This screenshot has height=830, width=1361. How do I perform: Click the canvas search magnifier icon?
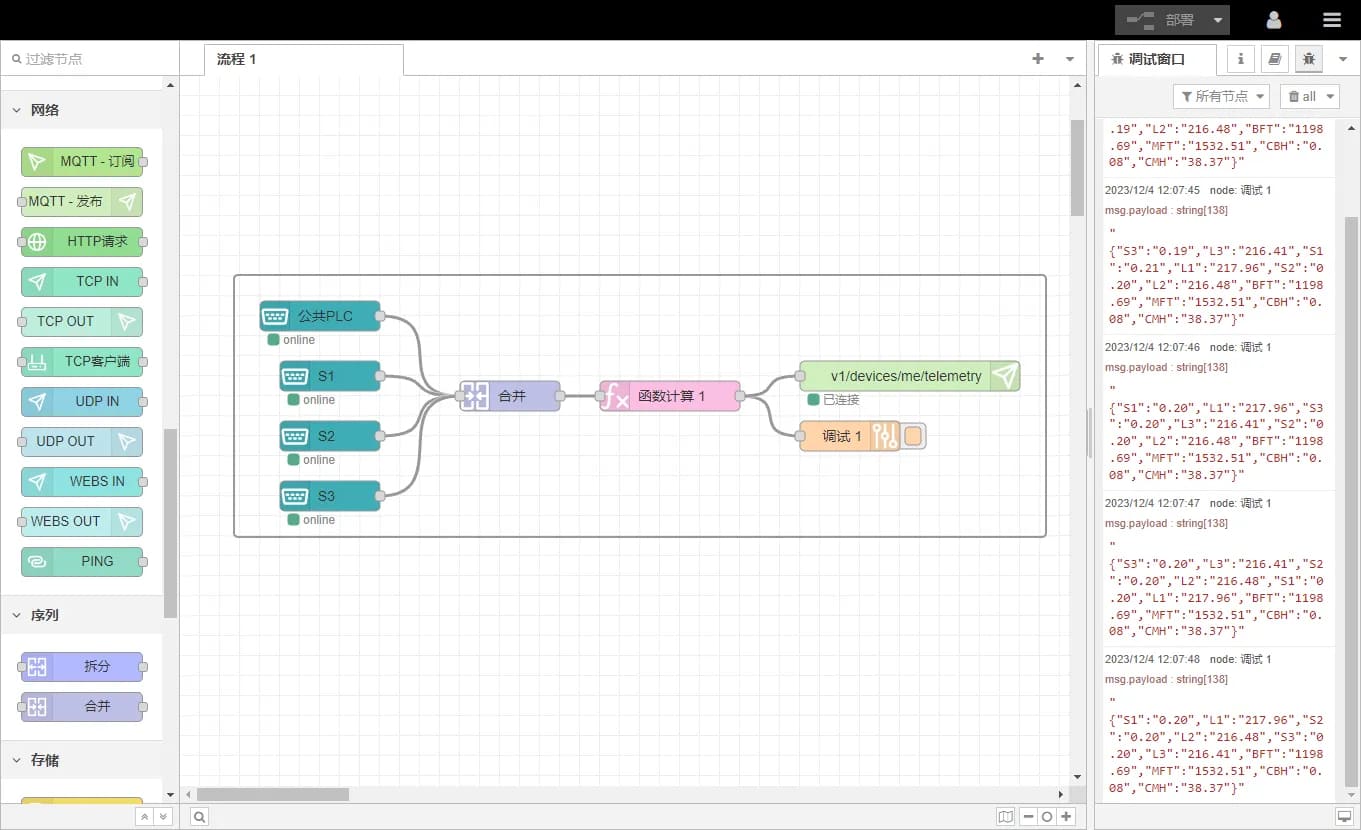(200, 817)
